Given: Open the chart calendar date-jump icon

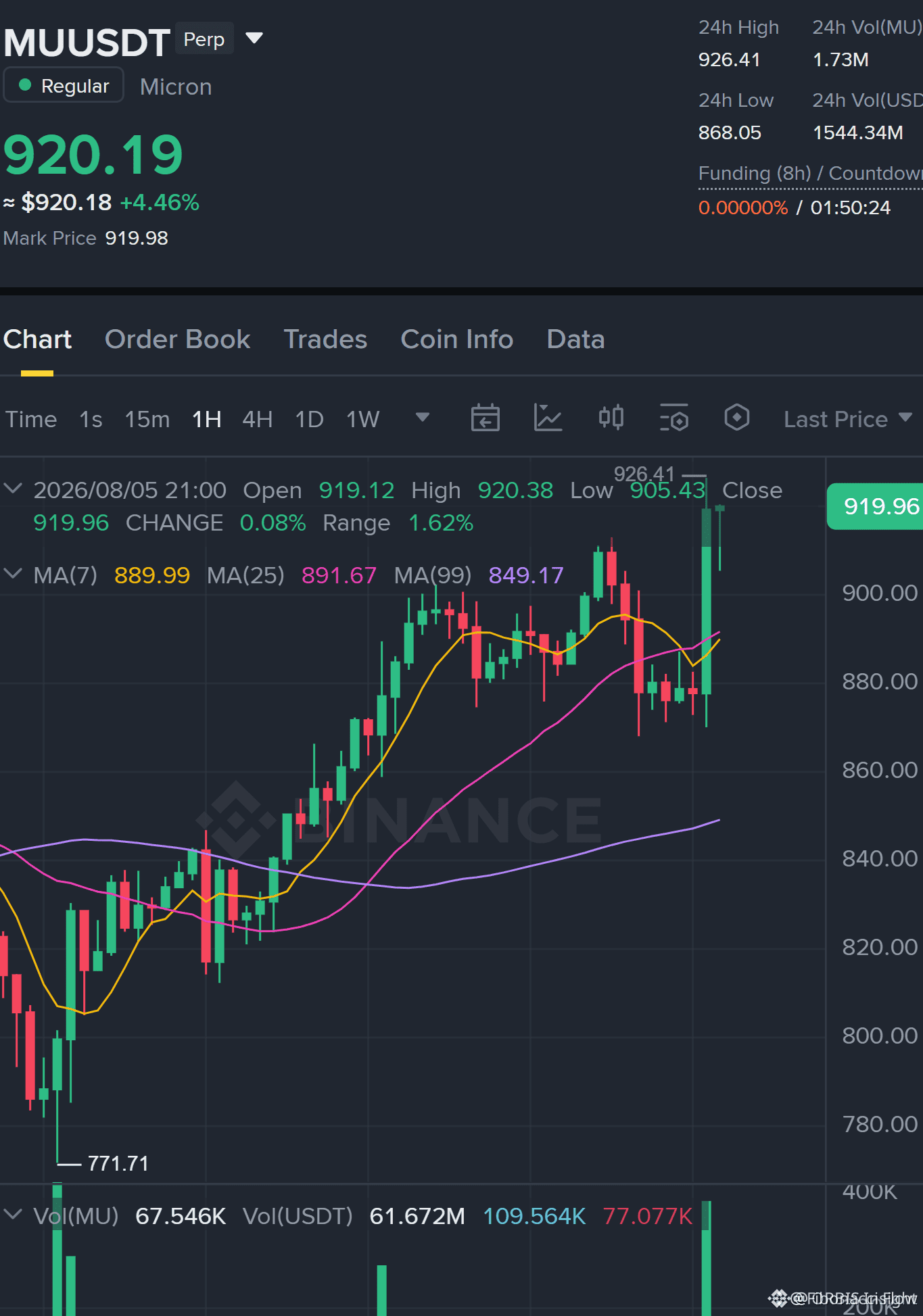Looking at the screenshot, I should 485,418.
